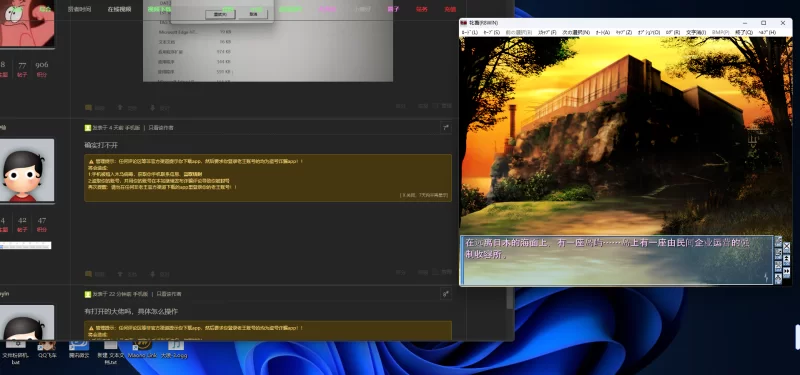Open the キャプ(Z) capture menu
The width and height of the screenshot is (800, 375).
pyautogui.click(x=623, y=32)
